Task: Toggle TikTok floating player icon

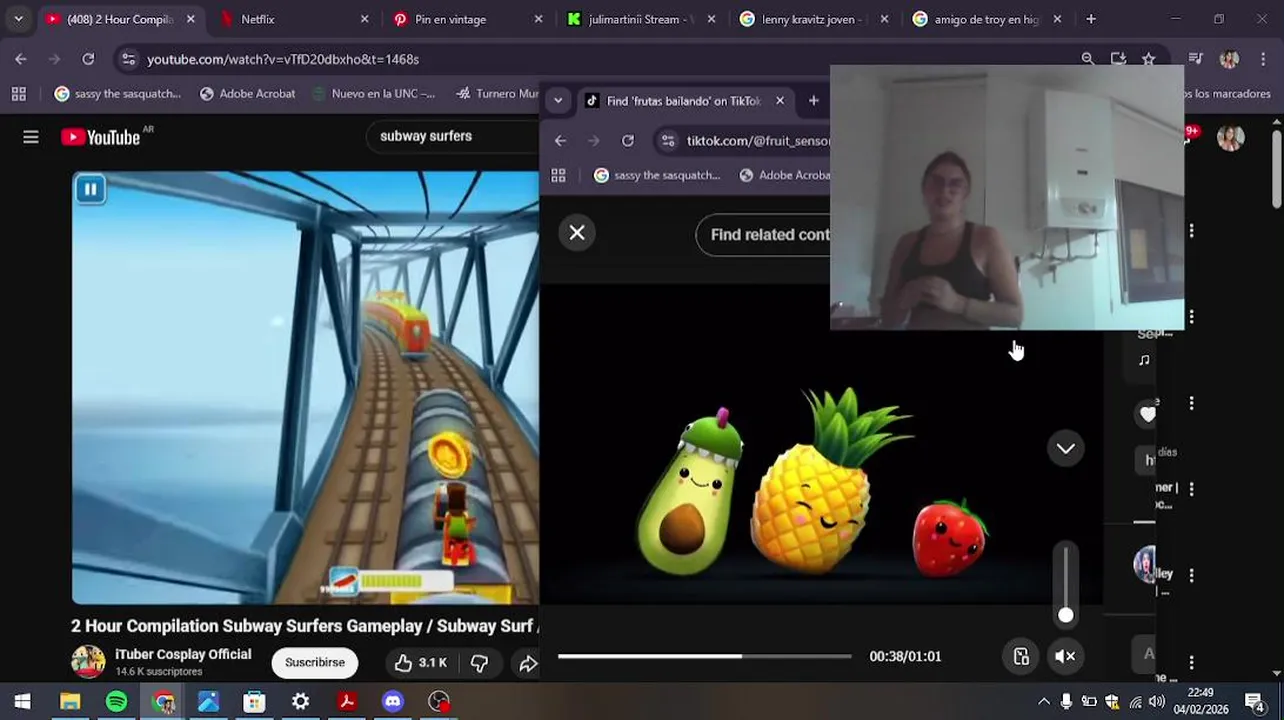Action: [1021, 657]
